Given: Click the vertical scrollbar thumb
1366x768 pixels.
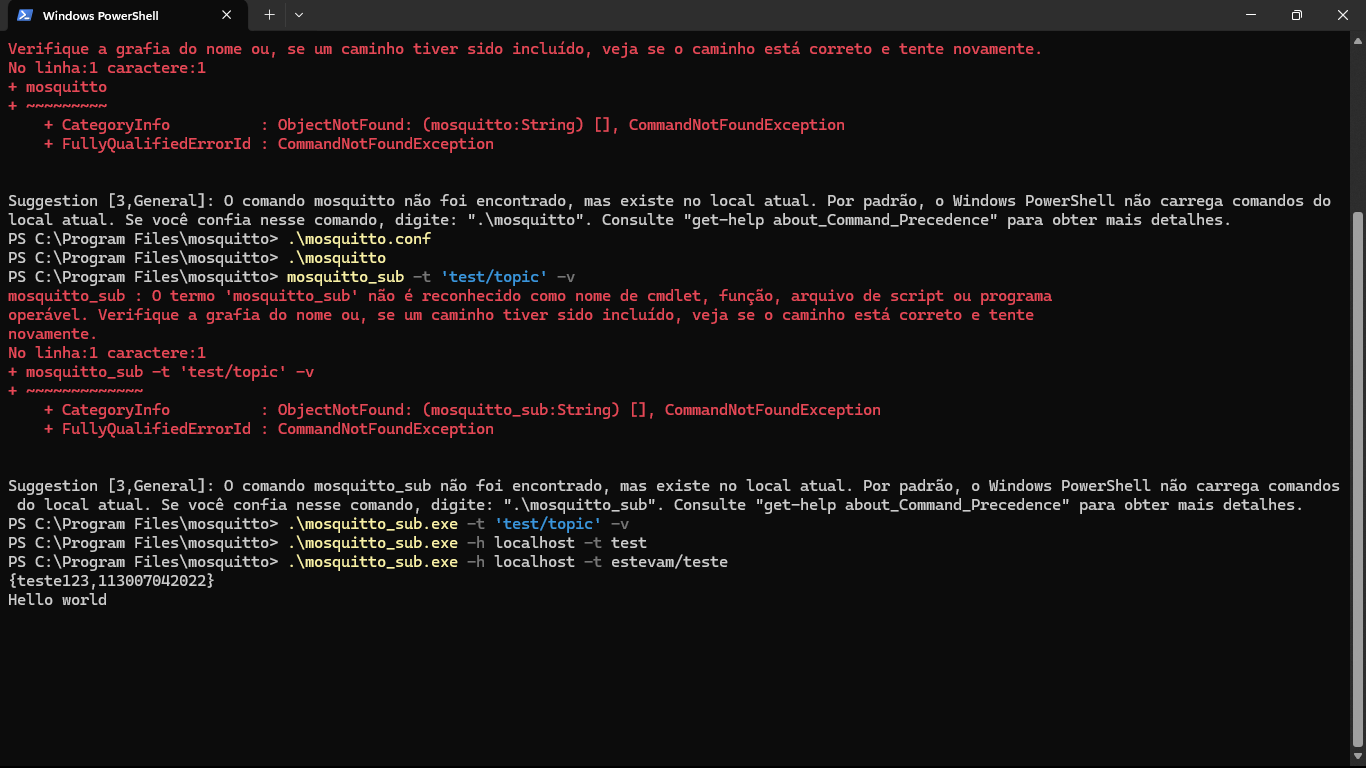Looking at the screenshot, I should [x=1357, y=478].
